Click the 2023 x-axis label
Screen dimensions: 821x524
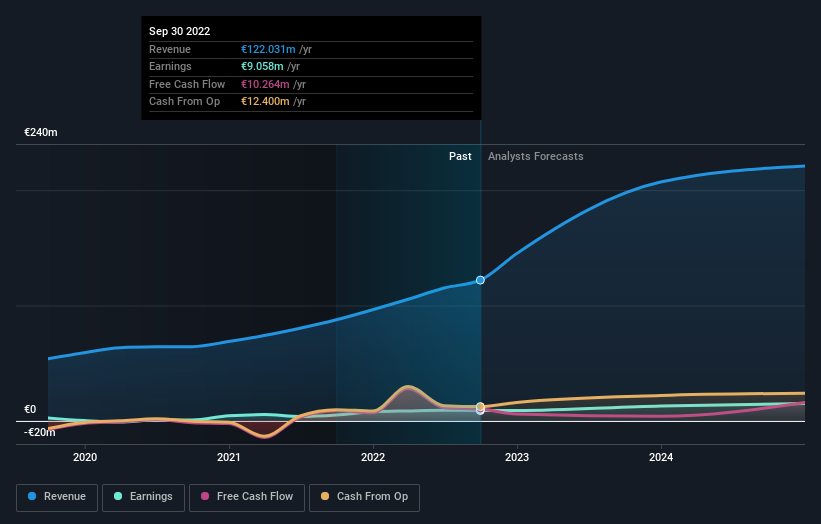pos(517,457)
